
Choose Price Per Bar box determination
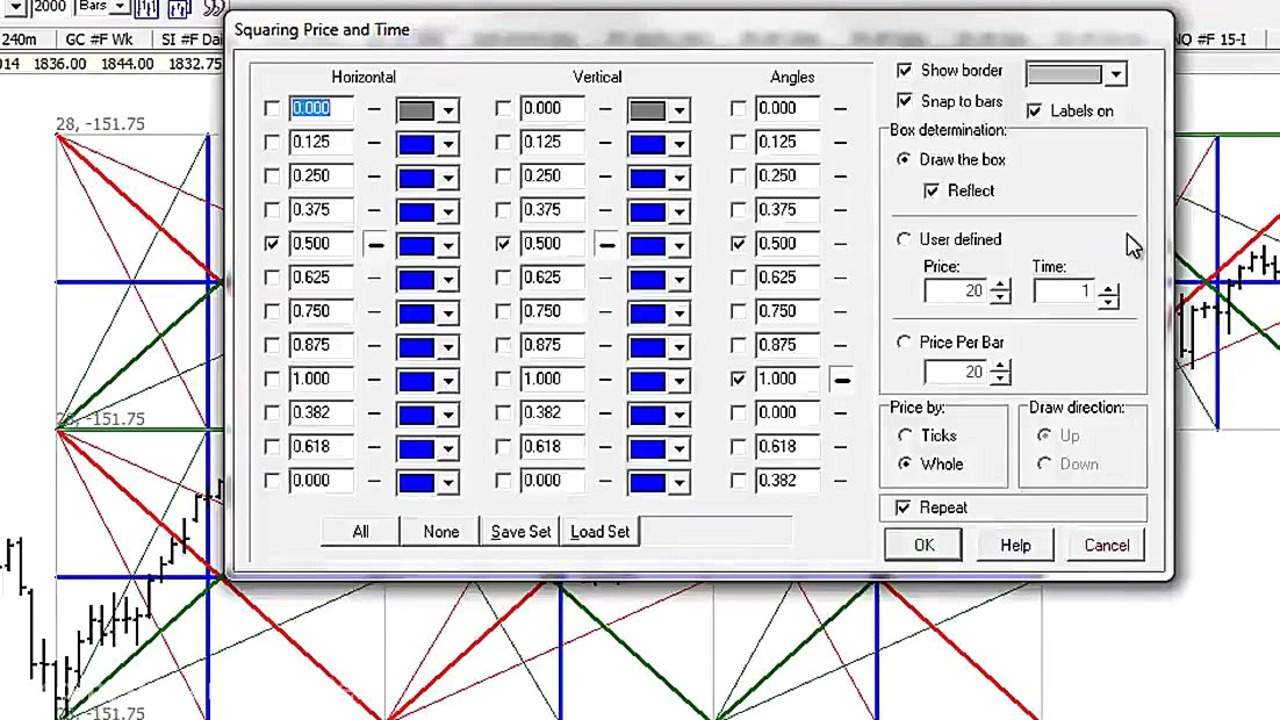[904, 342]
